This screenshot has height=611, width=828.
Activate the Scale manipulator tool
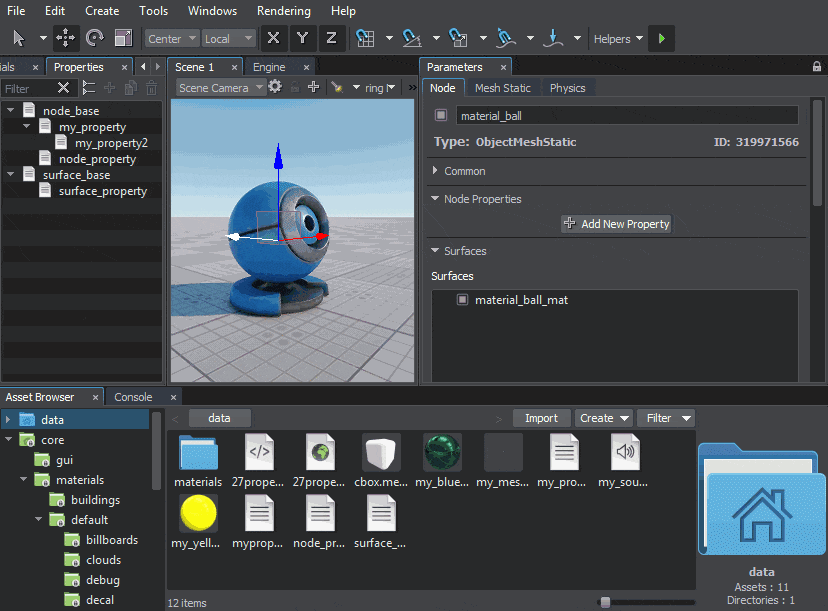pos(124,38)
